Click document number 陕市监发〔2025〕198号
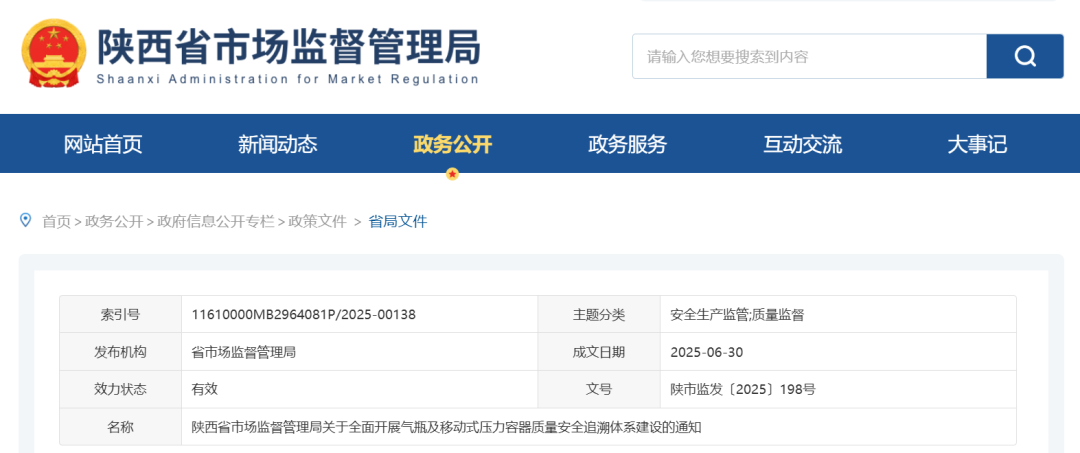The width and height of the screenshot is (1080, 453). 743,389
